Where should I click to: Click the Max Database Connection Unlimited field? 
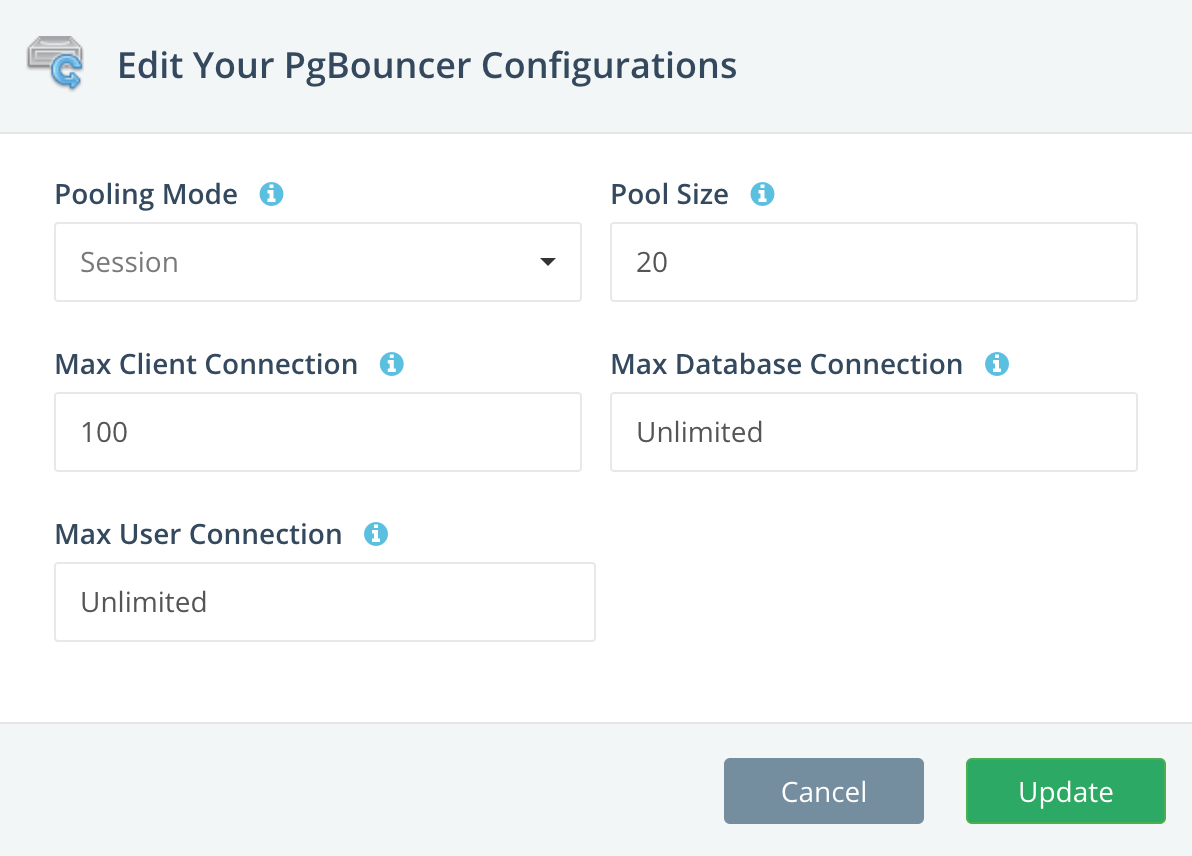pos(873,432)
